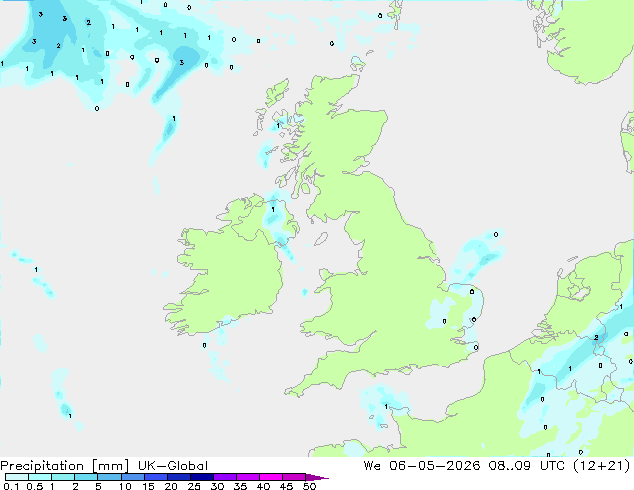Click the '1' value in the Atlantic west of Ireland
The height and width of the screenshot is (490, 634).
[36, 269]
